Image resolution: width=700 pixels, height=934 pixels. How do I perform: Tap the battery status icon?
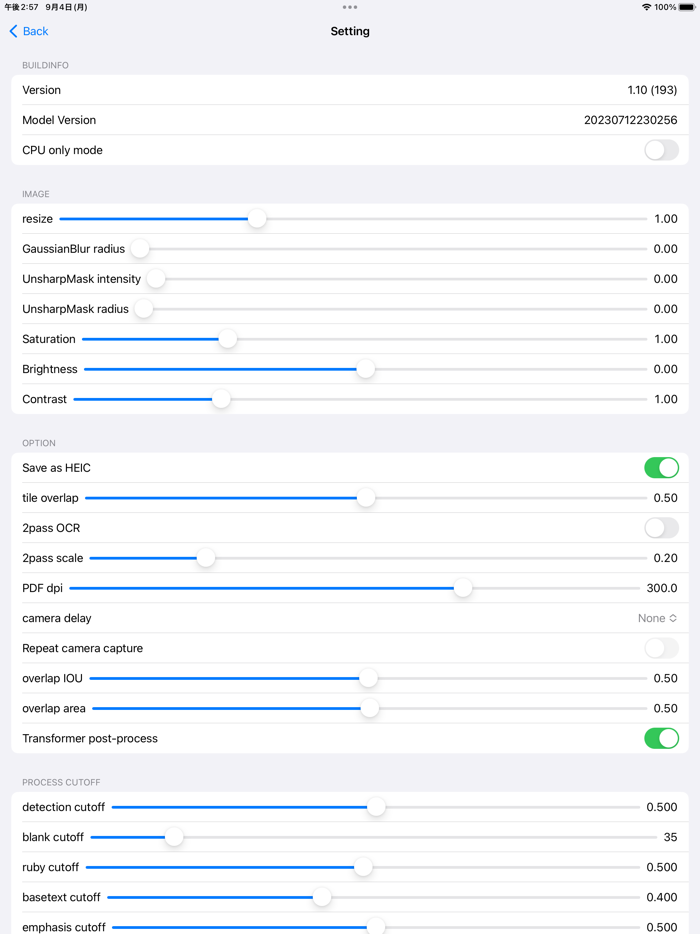click(687, 7)
